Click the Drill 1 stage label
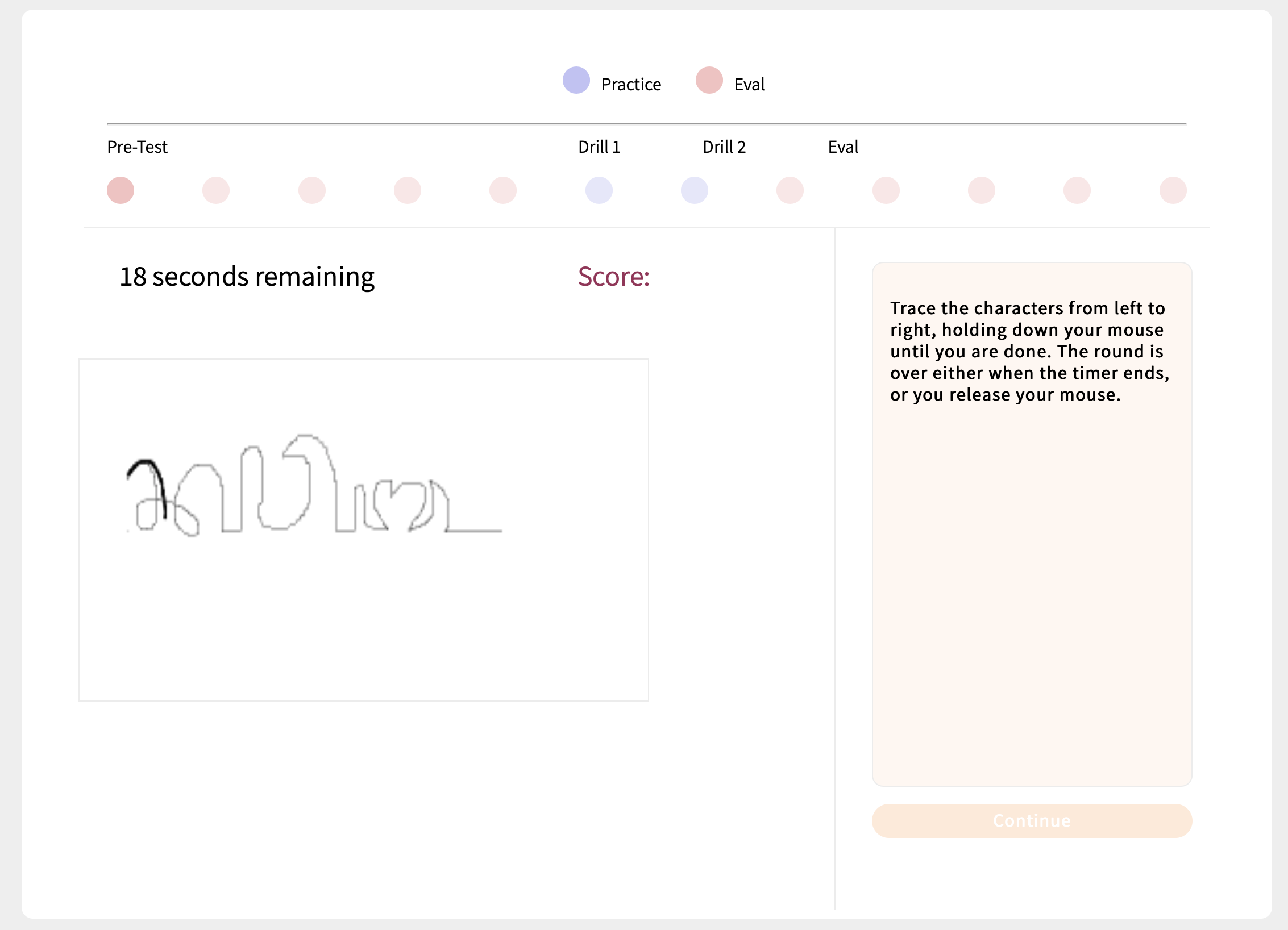The image size is (1288, 930). (x=599, y=147)
